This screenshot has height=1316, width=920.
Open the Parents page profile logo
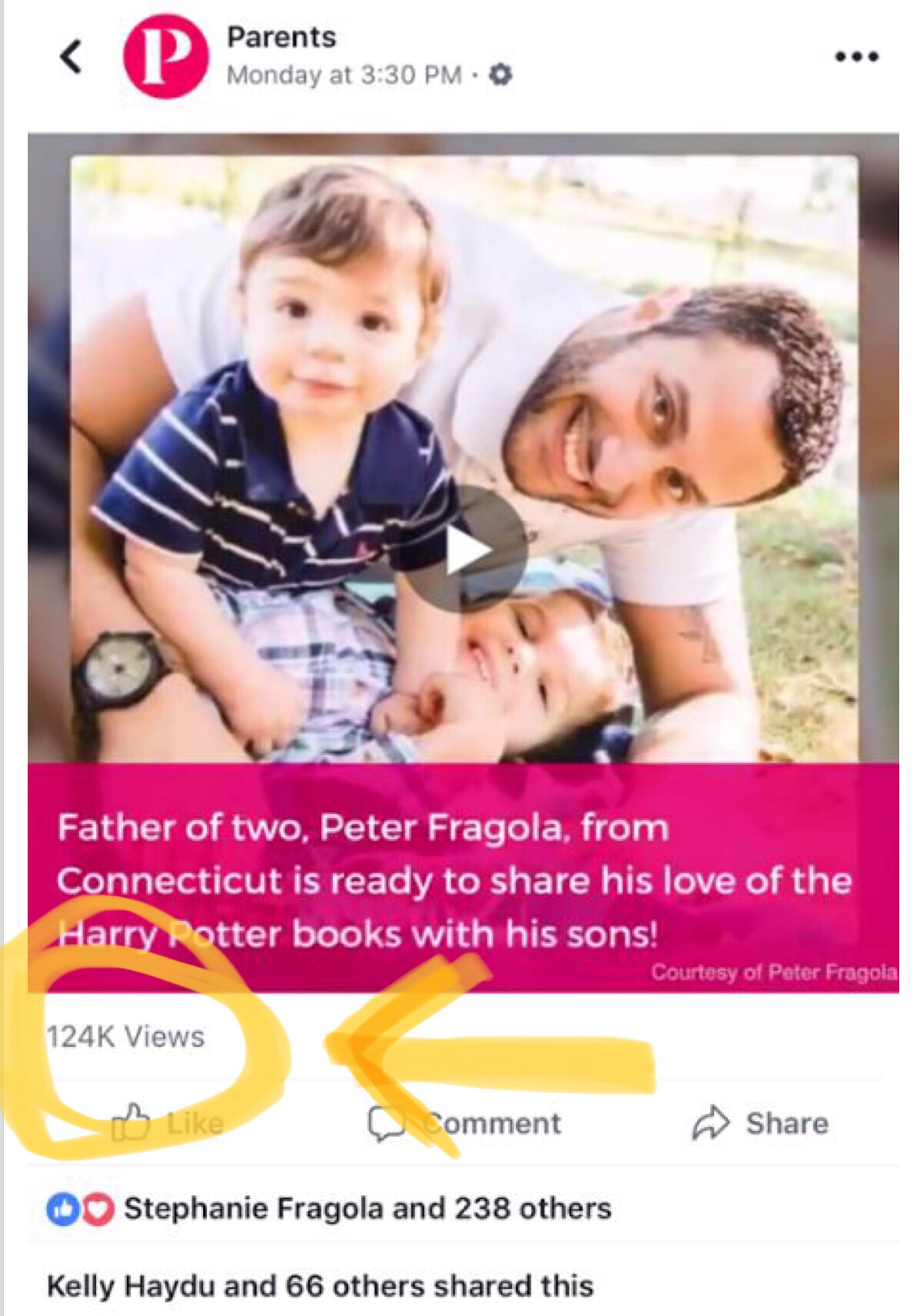164,57
